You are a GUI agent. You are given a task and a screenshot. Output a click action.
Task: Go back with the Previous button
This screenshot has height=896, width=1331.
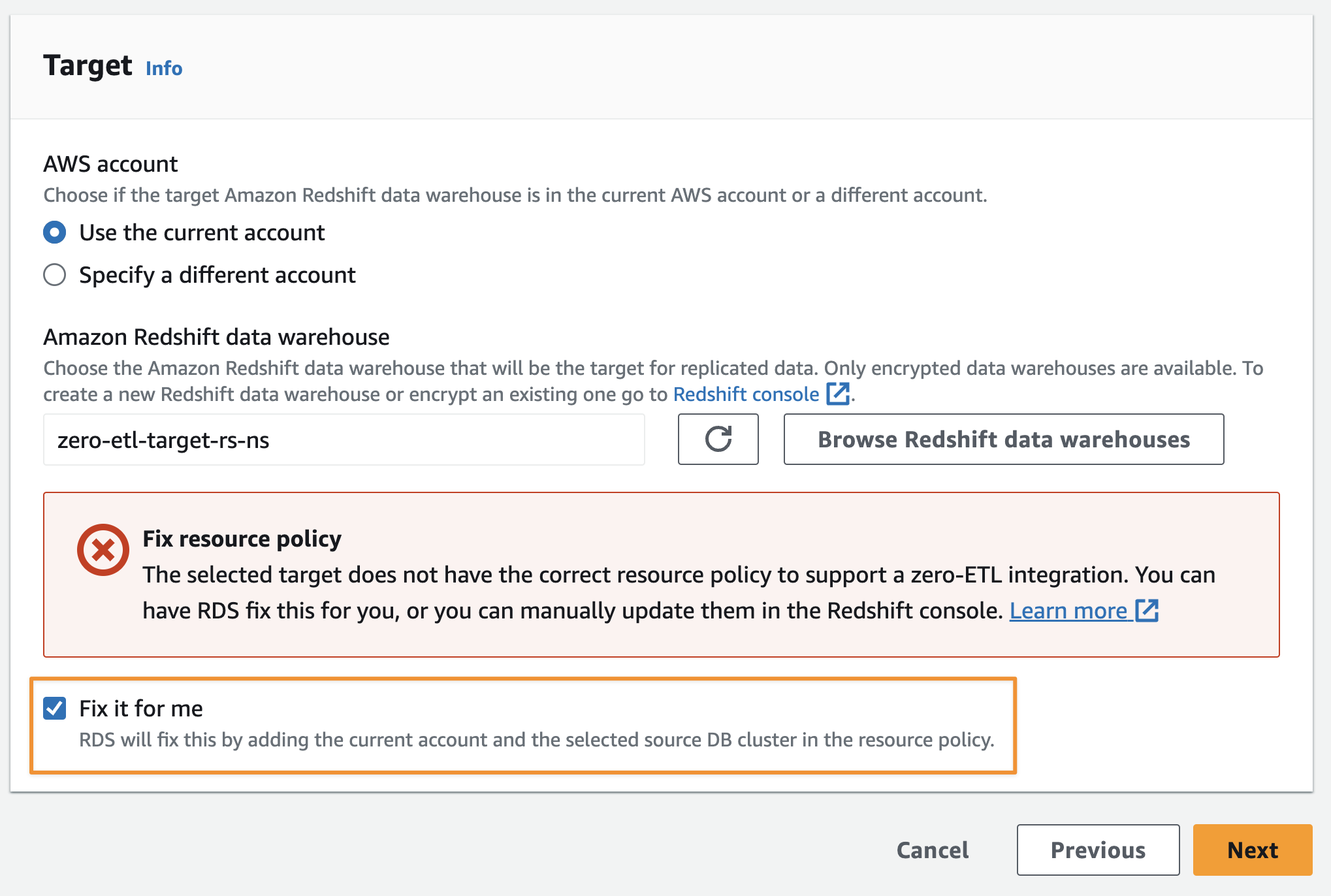1097,850
